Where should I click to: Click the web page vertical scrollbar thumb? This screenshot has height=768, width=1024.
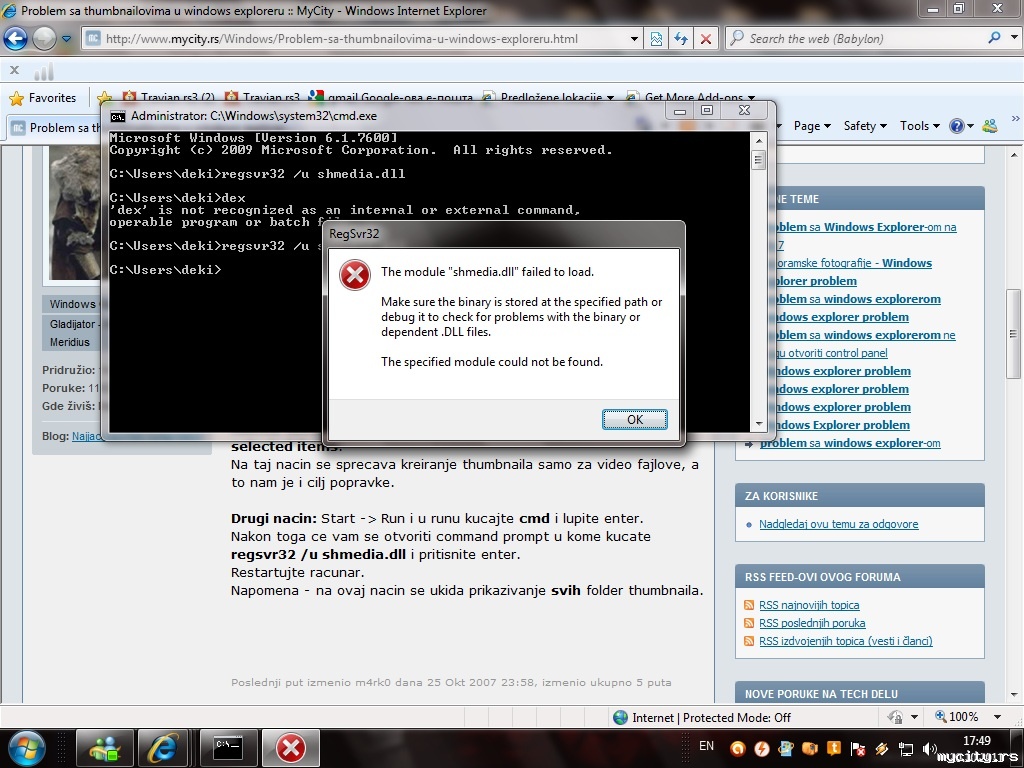coord(1013,334)
